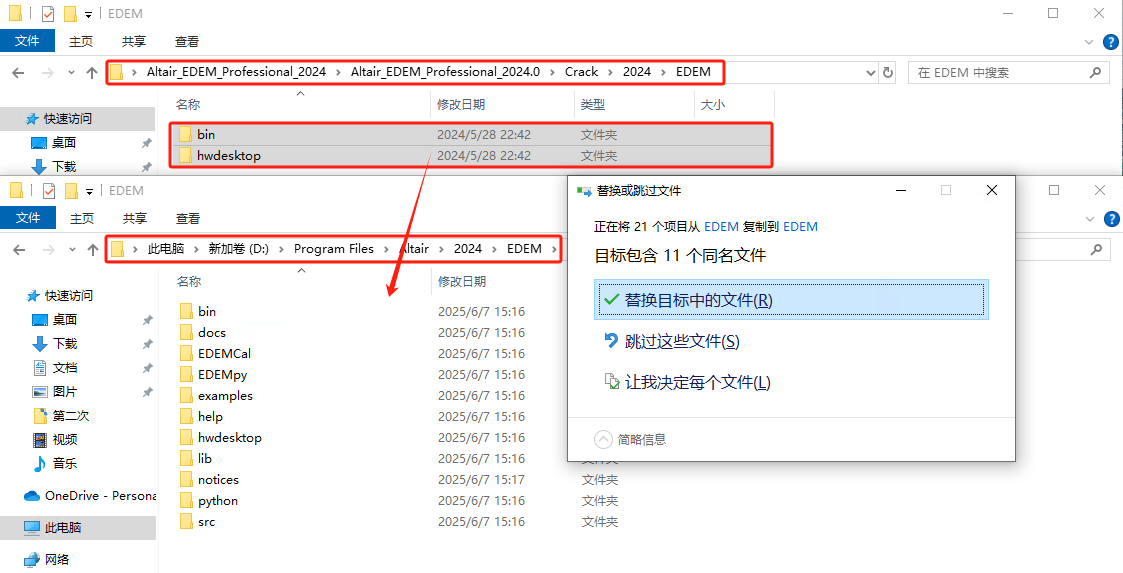Expand ribbon chevron in the top window
The height and width of the screenshot is (573, 1123).
pos(1089,42)
